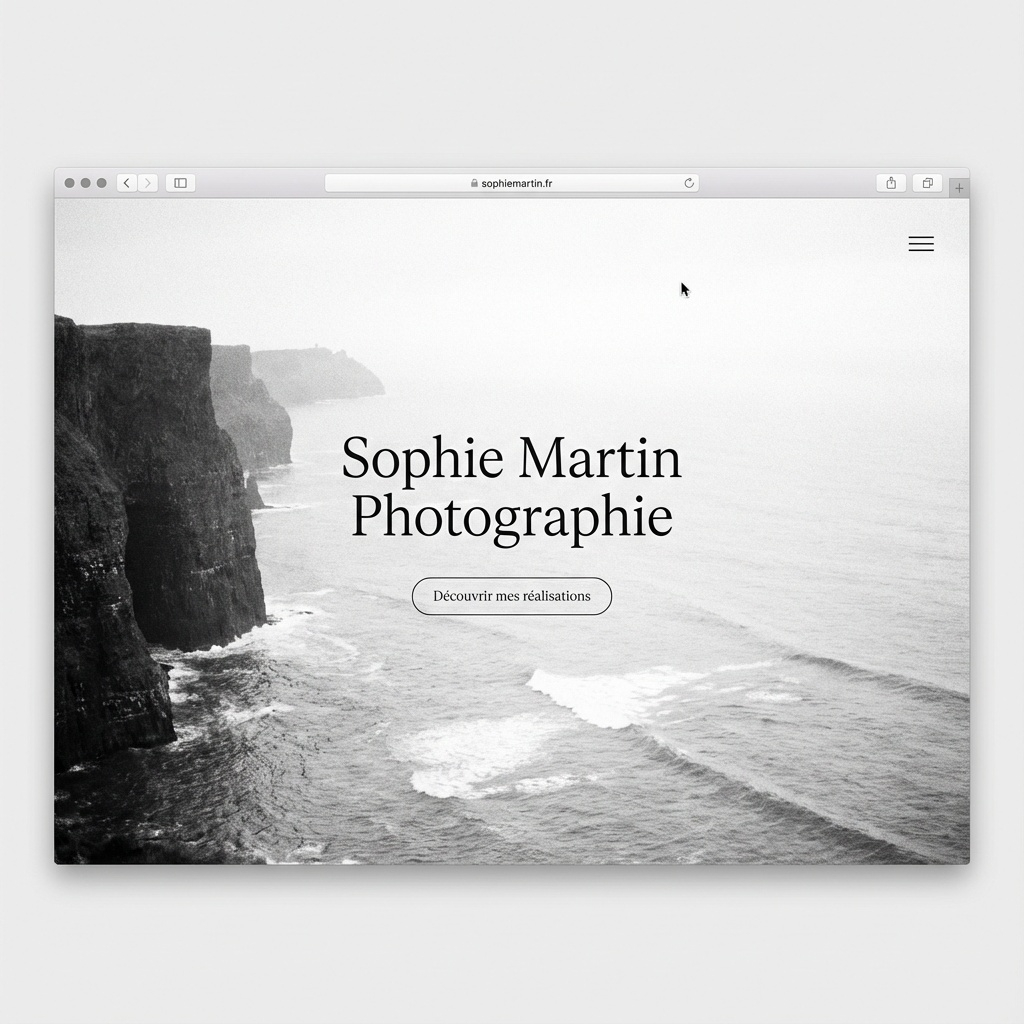Click the browser back arrow
Viewport: 1024px width, 1024px height.
tap(127, 183)
